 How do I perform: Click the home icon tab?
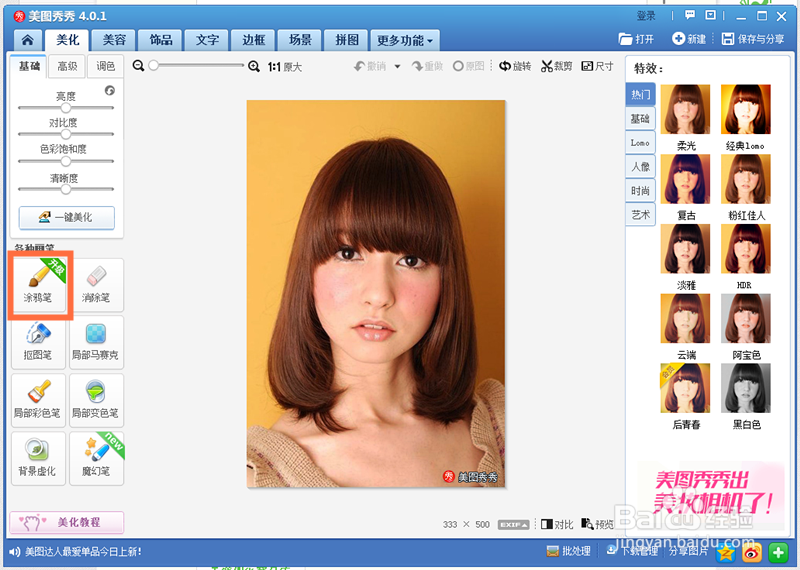28,40
